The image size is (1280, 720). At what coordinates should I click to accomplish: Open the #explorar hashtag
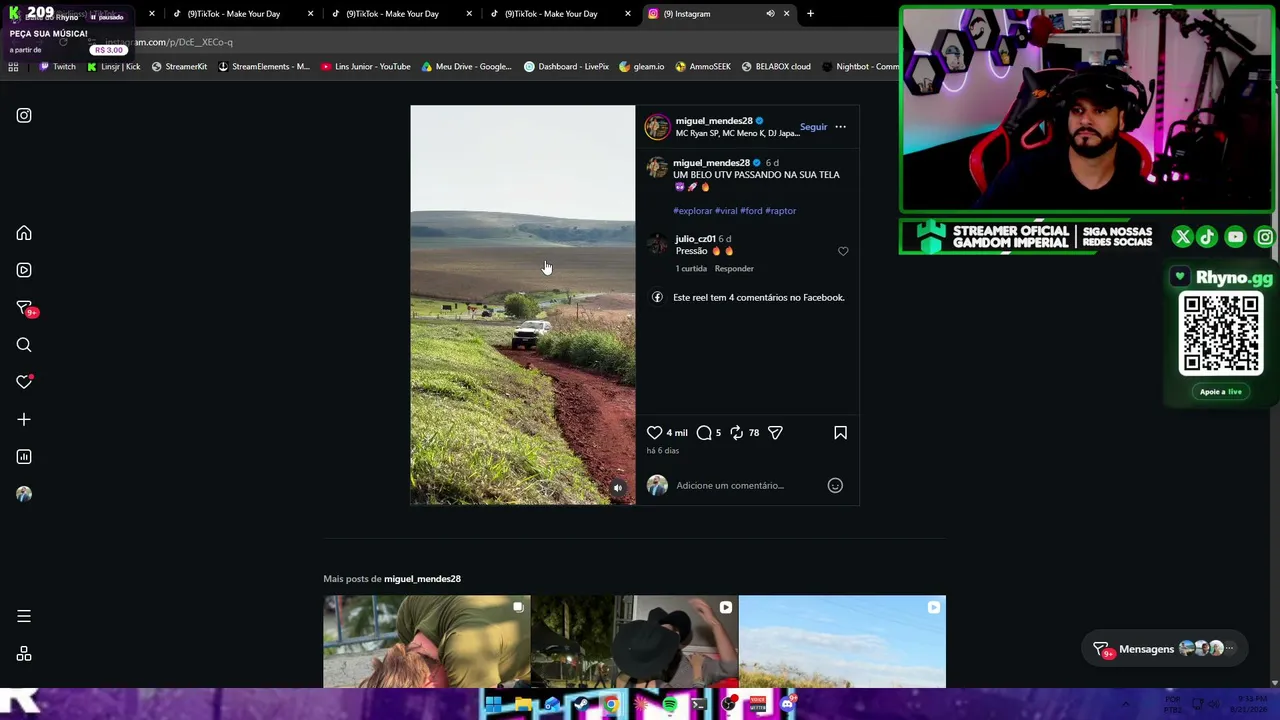tap(693, 211)
